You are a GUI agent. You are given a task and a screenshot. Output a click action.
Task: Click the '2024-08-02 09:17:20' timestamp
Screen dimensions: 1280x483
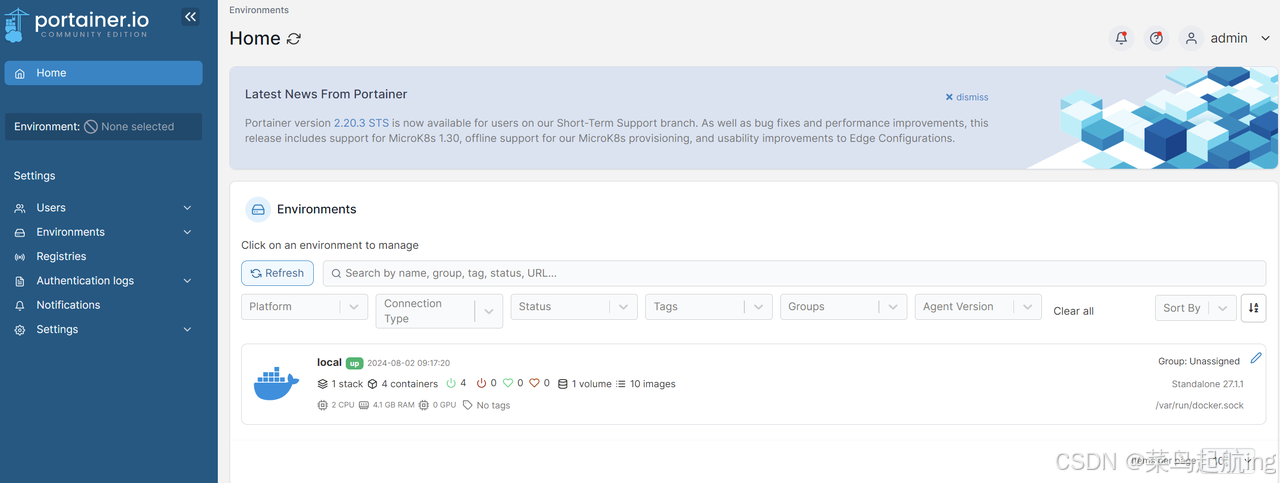click(408, 363)
